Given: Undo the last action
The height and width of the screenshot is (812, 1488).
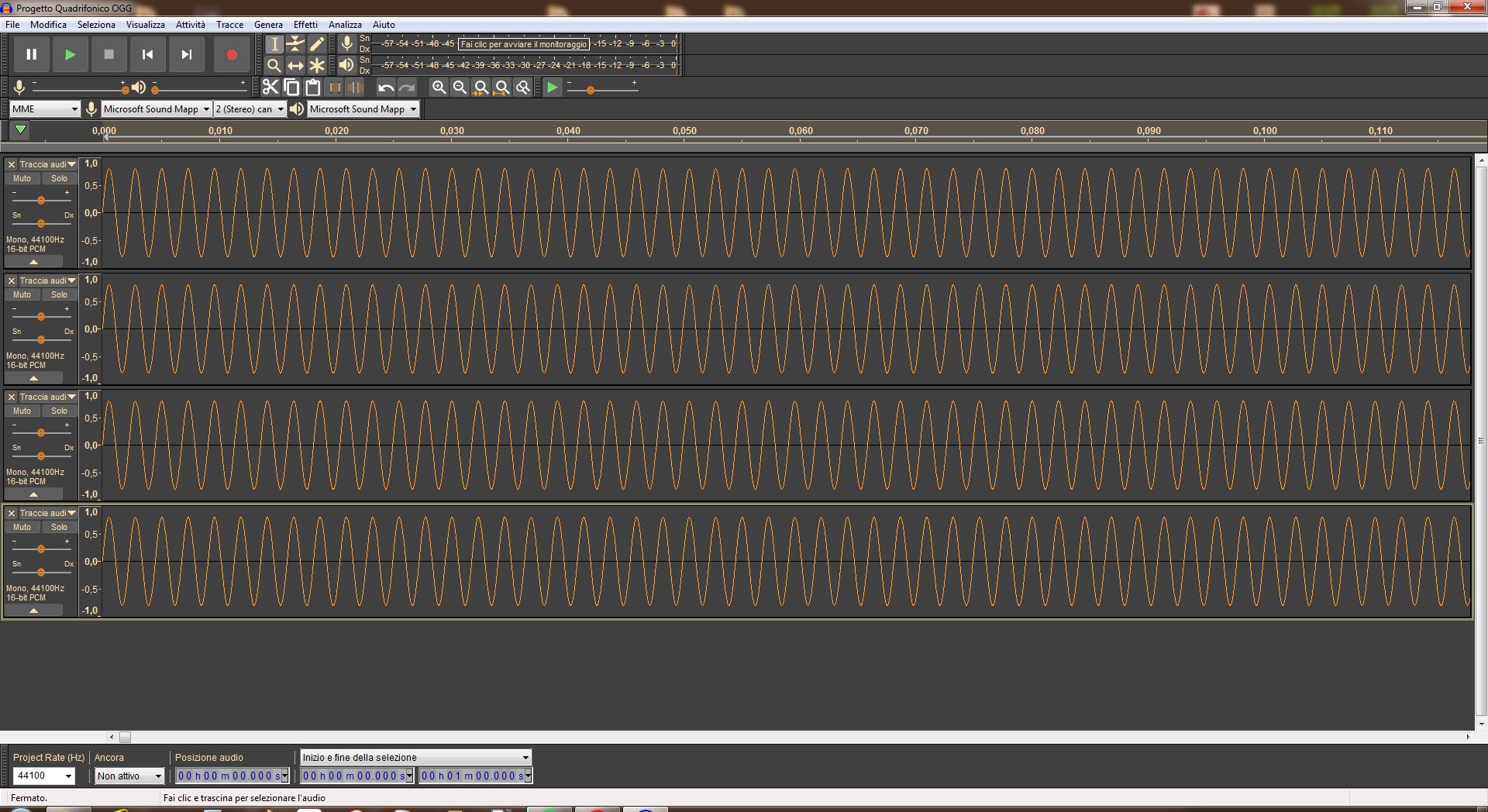Looking at the screenshot, I should coord(386,88).
